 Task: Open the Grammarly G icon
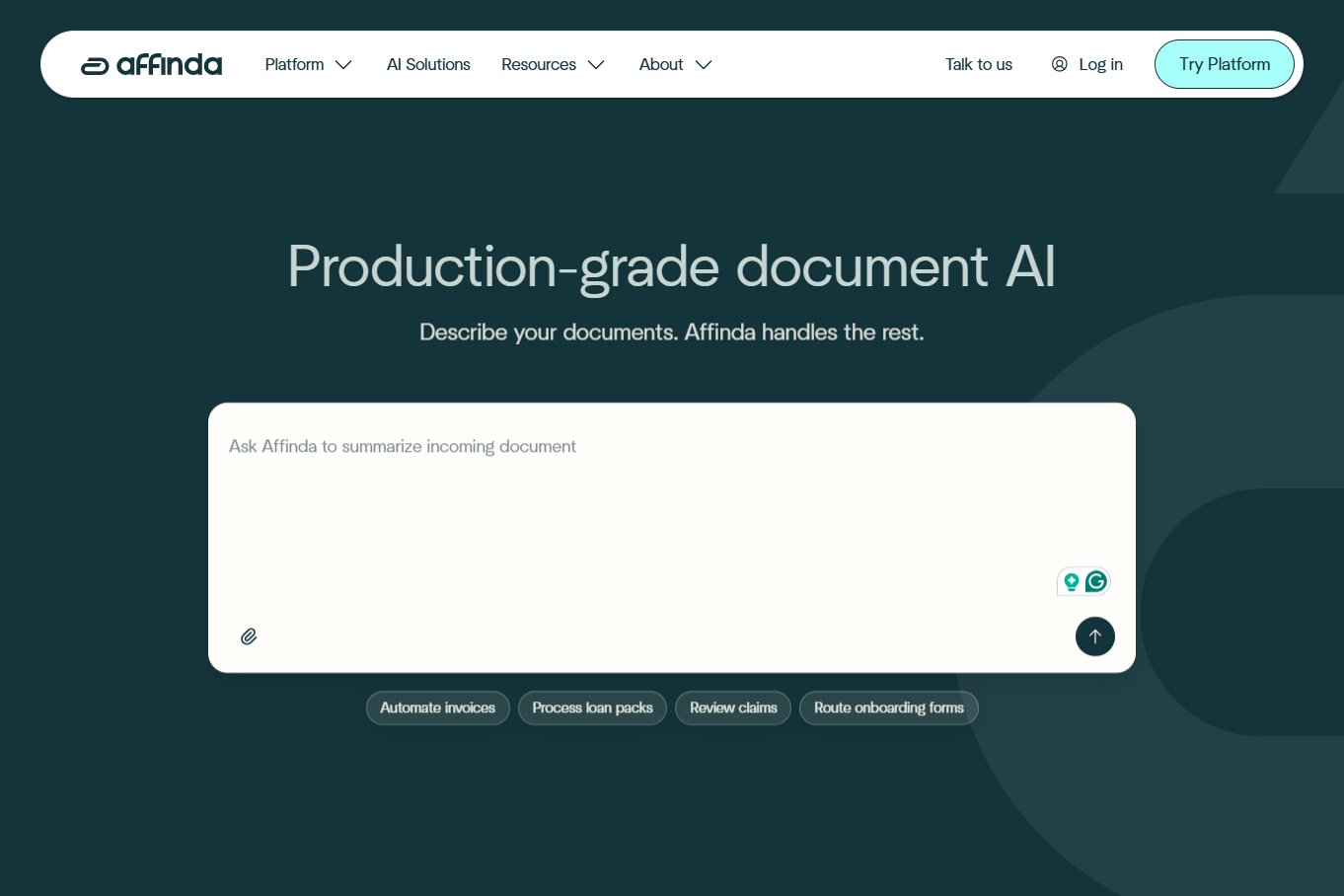(x=1095, y=582)
